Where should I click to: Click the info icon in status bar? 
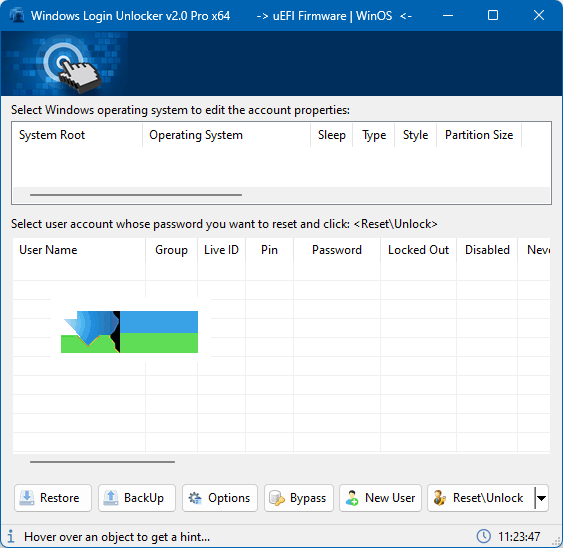coord(11,536)
